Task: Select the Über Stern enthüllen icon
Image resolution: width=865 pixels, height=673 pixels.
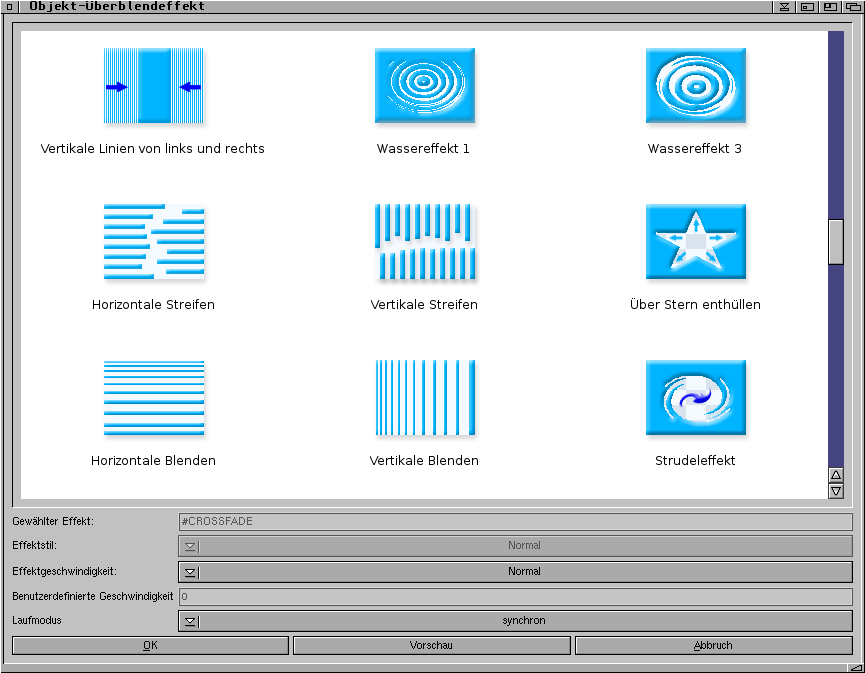Action: coord(695,242)
